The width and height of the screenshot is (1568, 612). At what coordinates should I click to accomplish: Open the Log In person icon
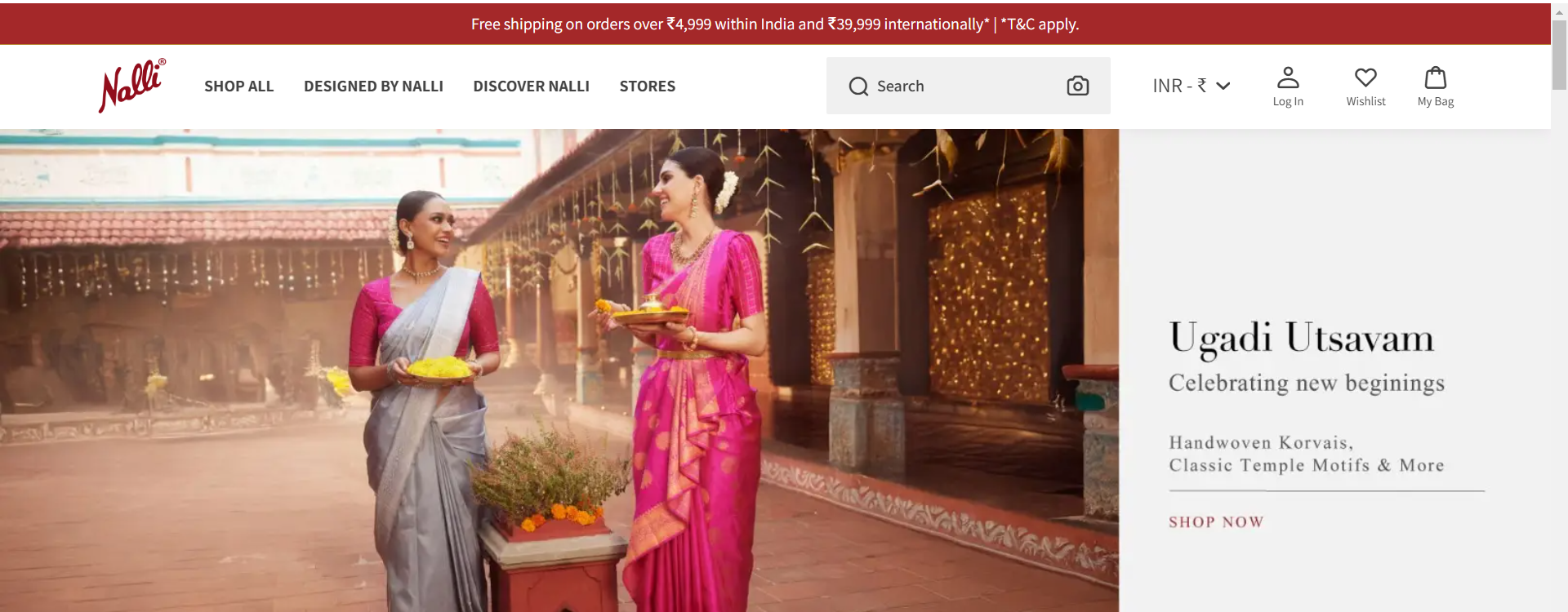pyautogui.click(x=1288, y=78)
